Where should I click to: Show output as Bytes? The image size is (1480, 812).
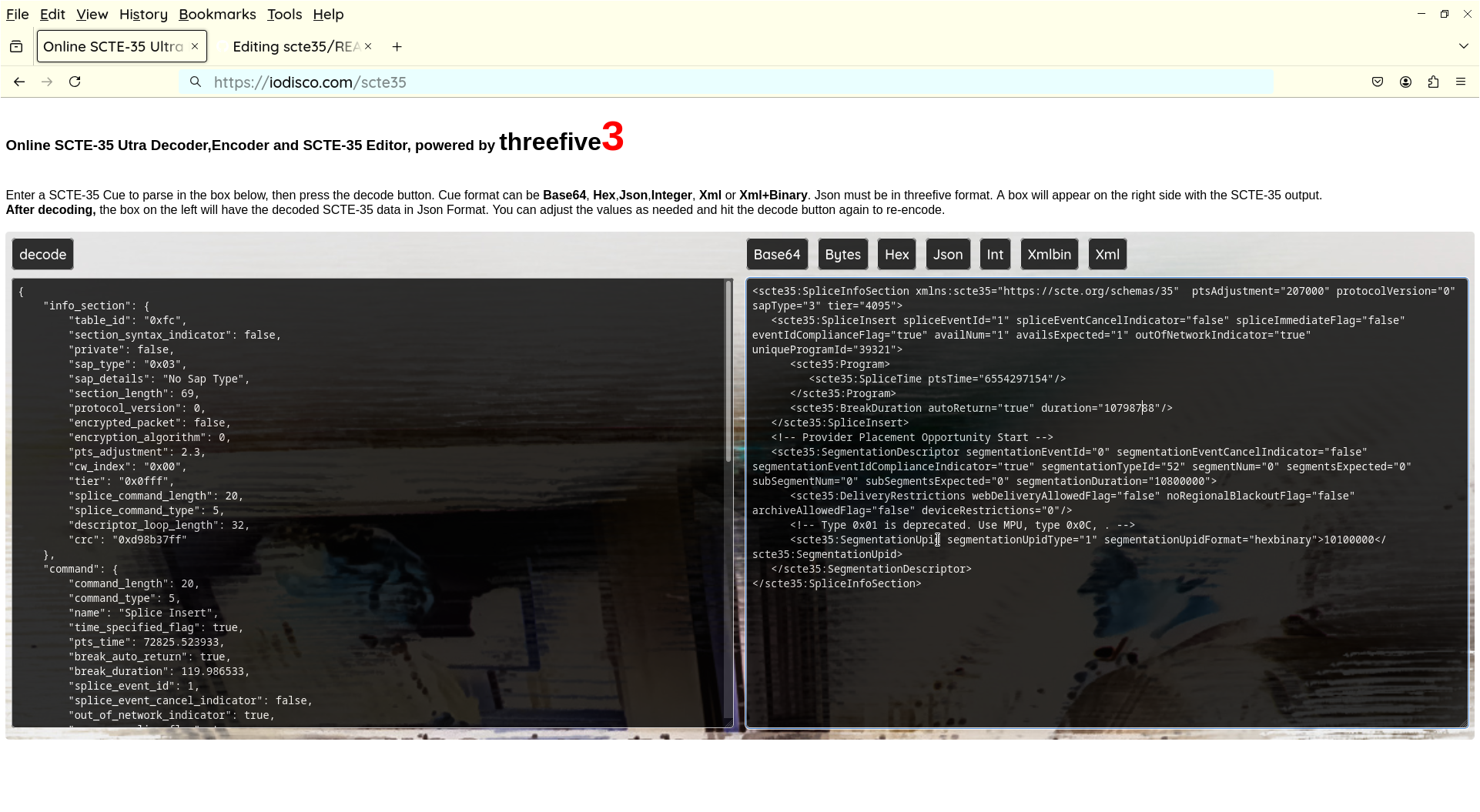842,255
